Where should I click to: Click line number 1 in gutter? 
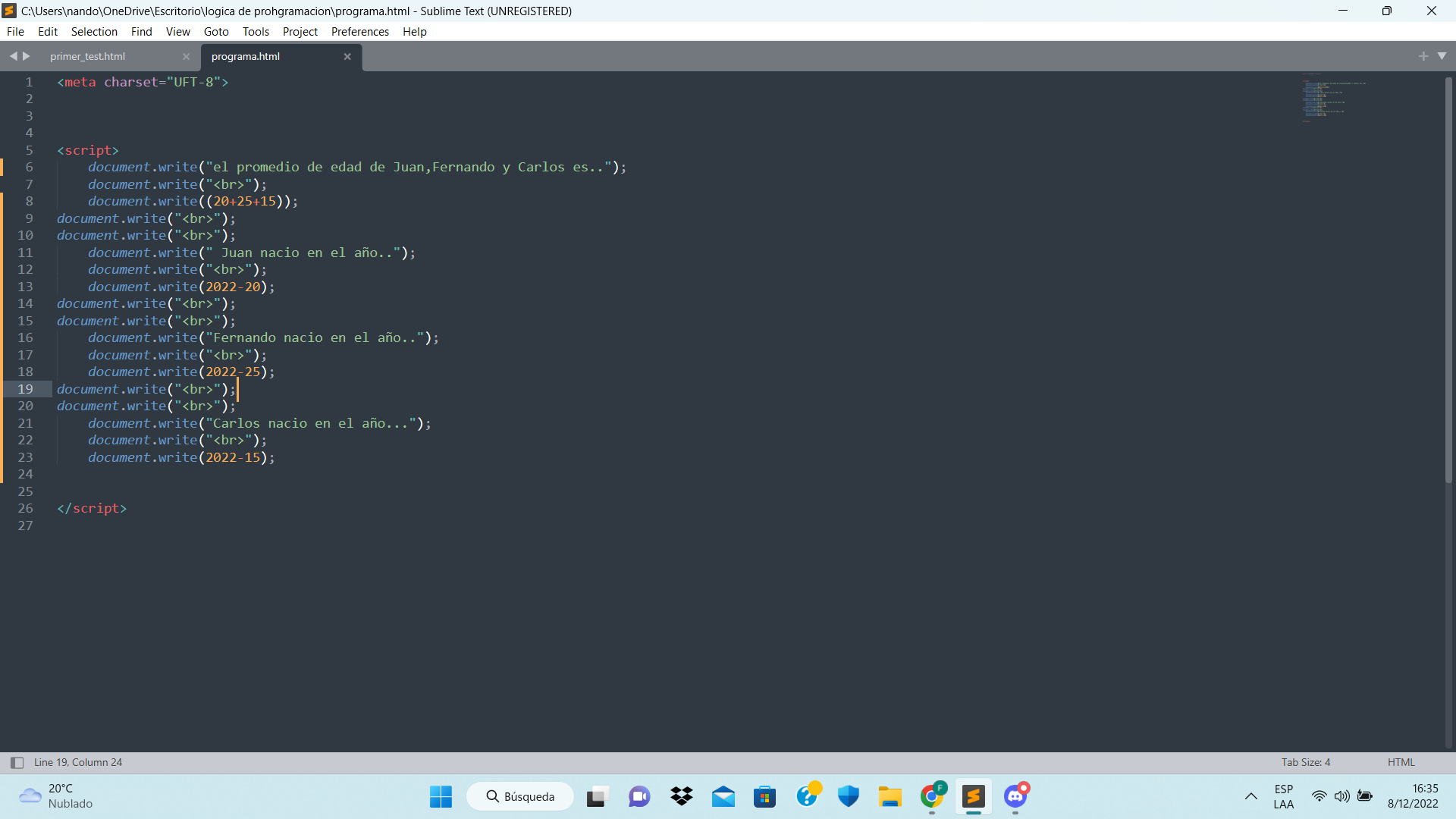coord(30,82)
